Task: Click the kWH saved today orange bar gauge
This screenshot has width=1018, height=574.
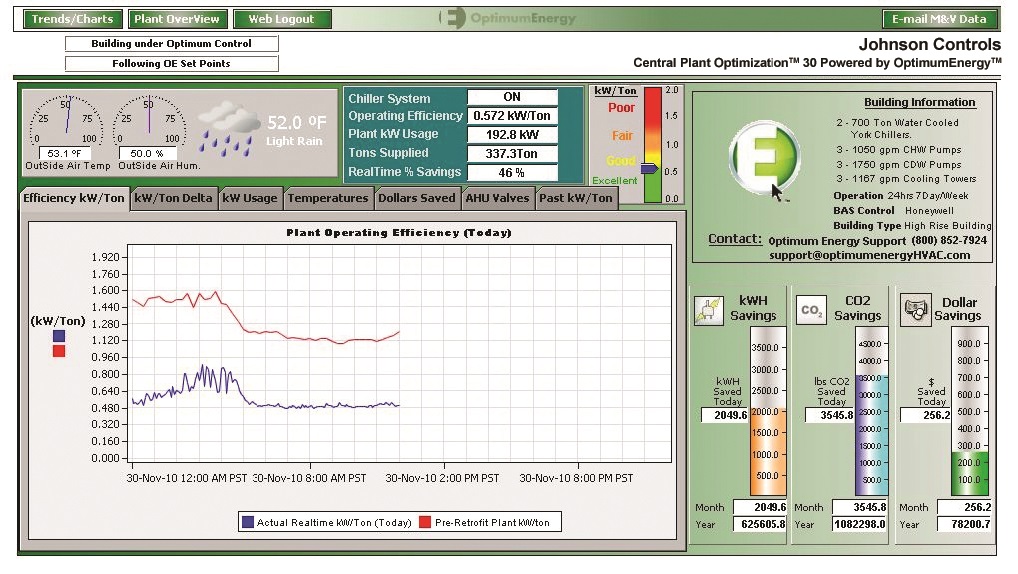Action: (768, 410)
